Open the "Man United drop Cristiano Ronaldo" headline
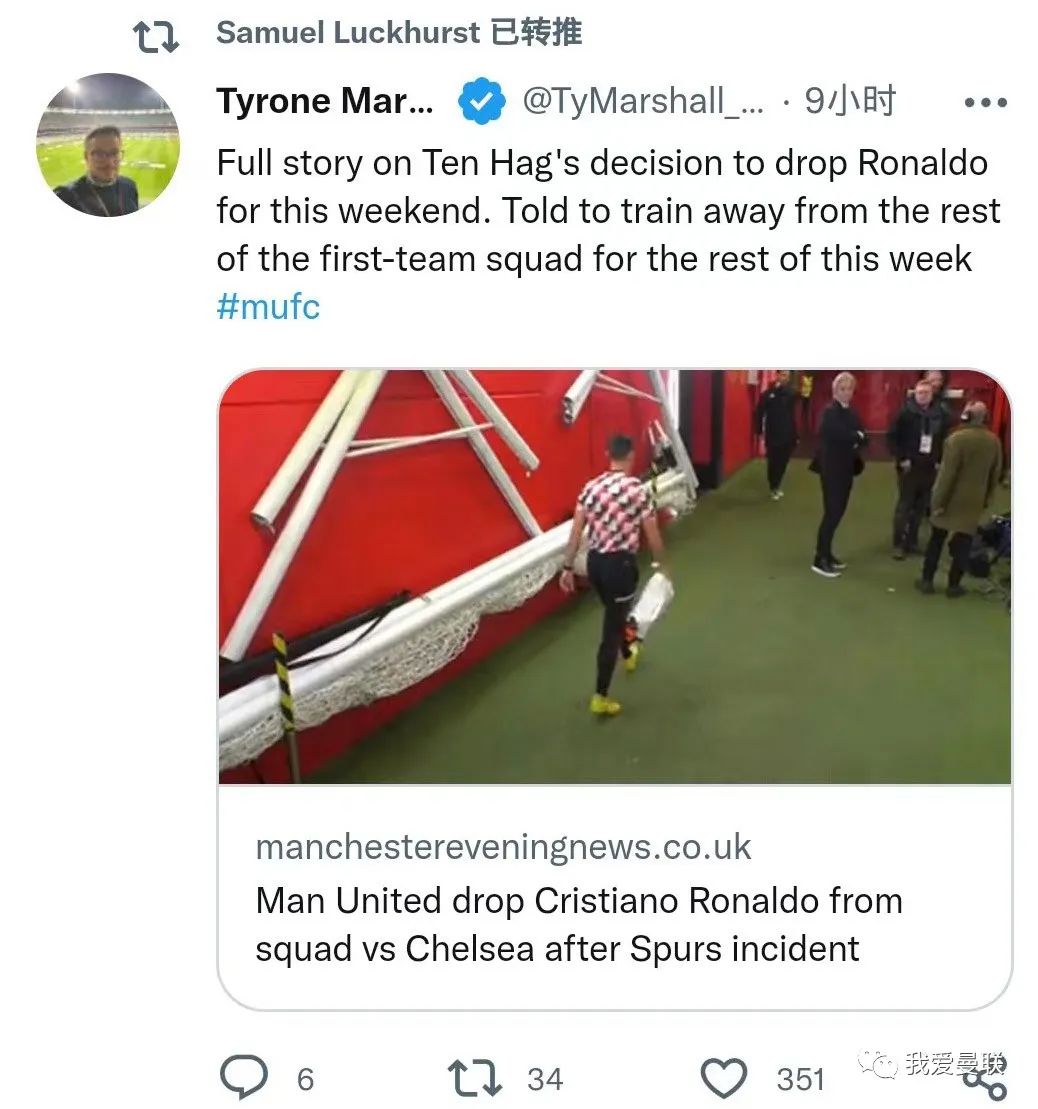The height and width of the screenshot is (1109, 1038). [x=578, y=923]
